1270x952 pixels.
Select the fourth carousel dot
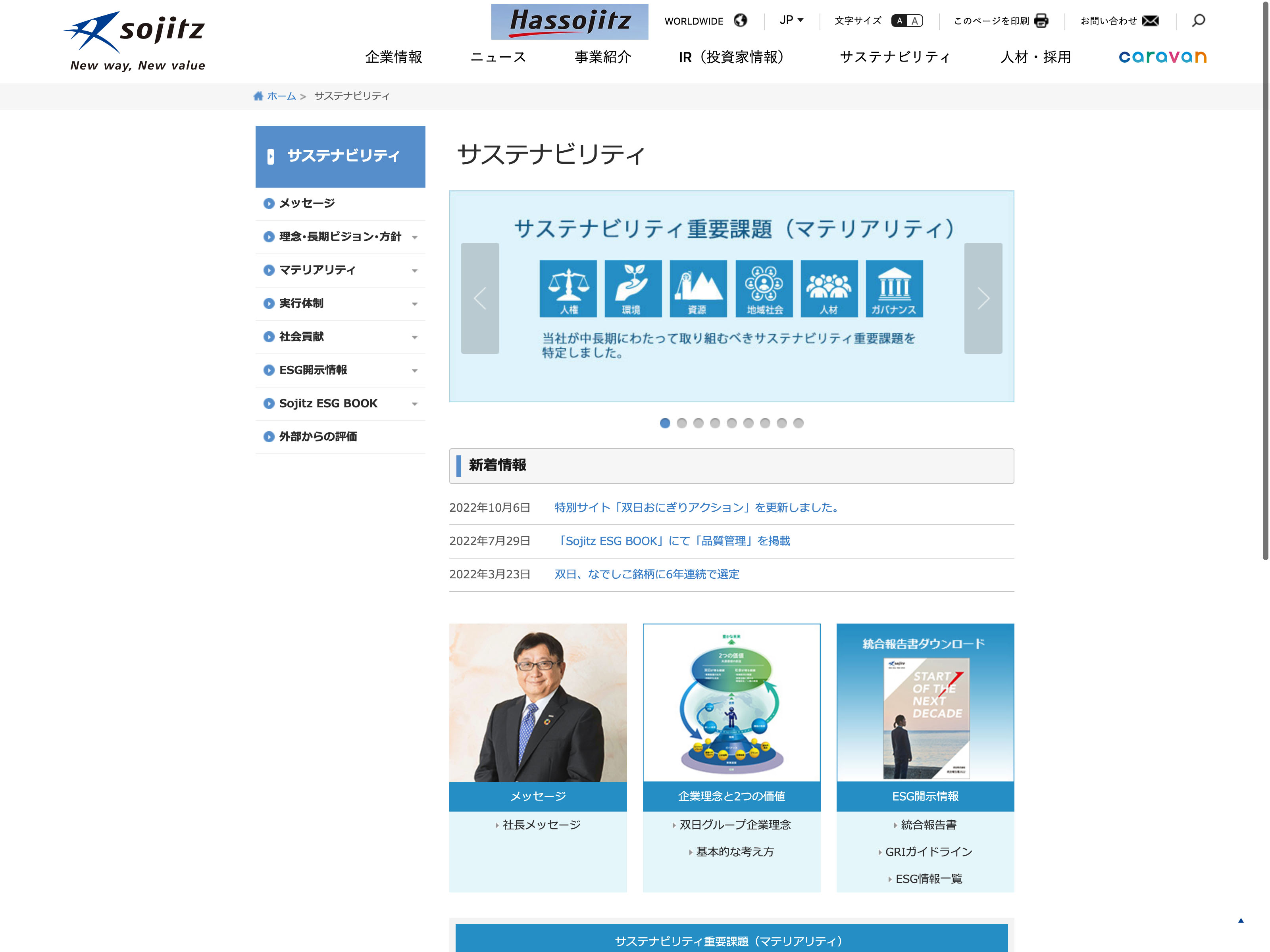(x=715, y=423)
